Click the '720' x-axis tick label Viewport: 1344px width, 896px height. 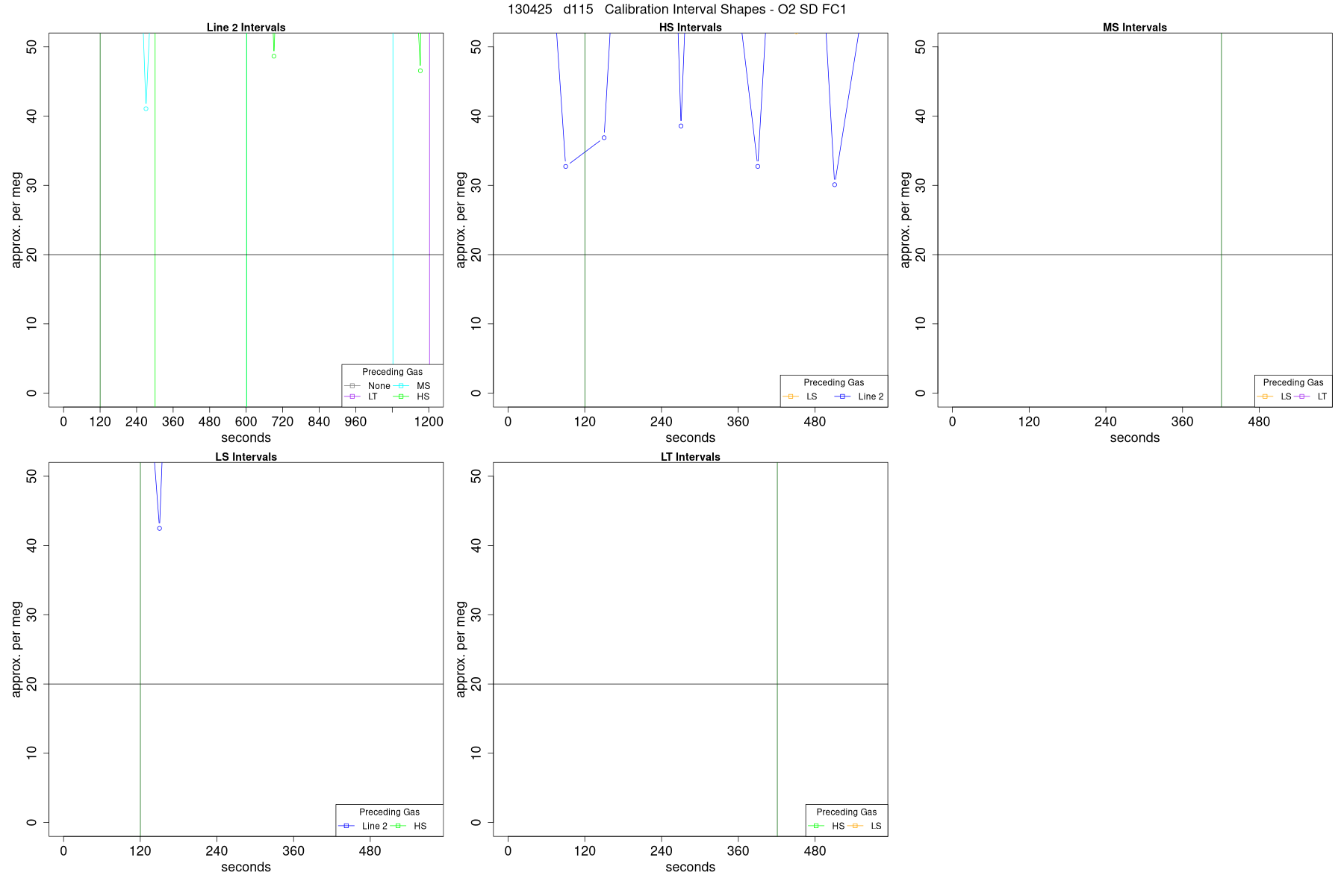(x=282, y=422)
